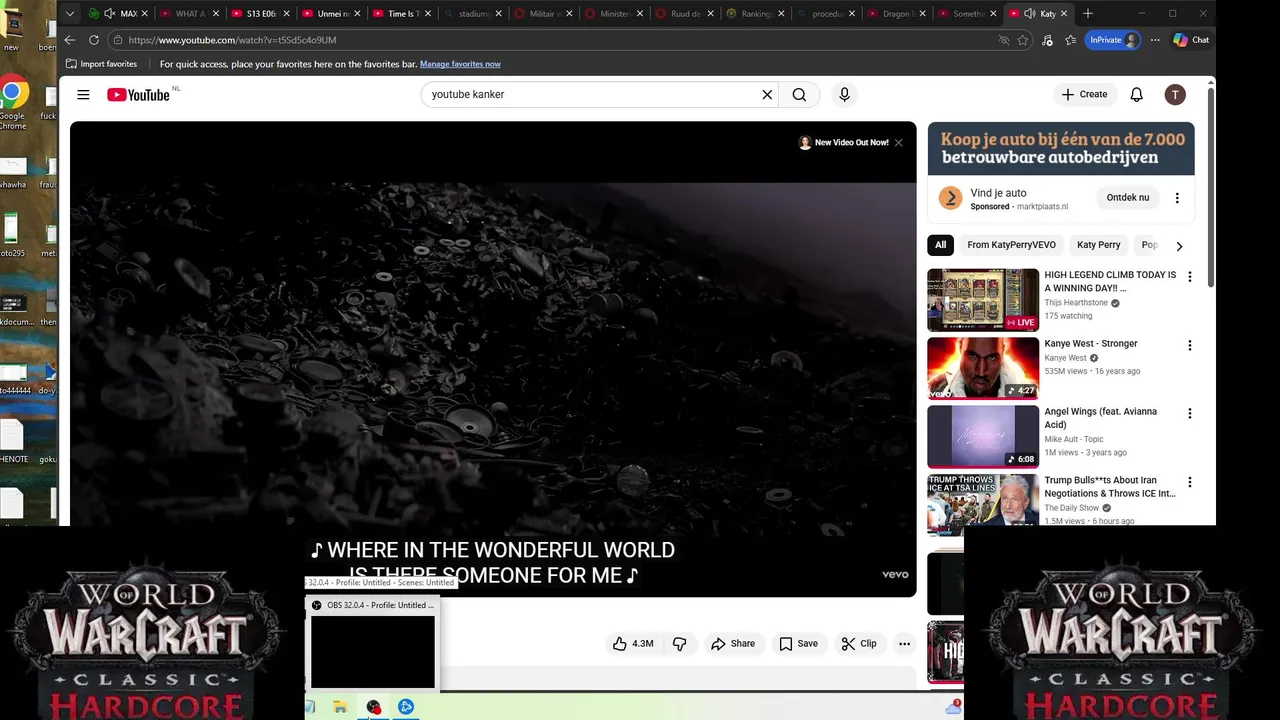Select the All filter chip
The width and height of the screenshot is (1280, 720).
click(x=940, y=245)
